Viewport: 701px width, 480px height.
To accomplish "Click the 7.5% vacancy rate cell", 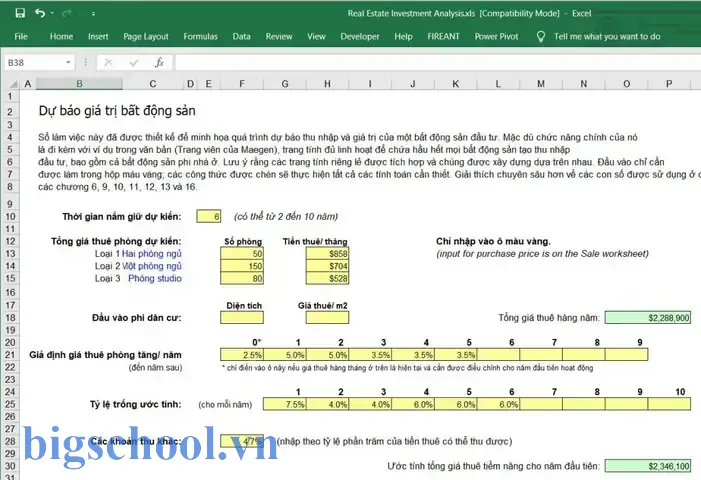I will click(285, 404).
